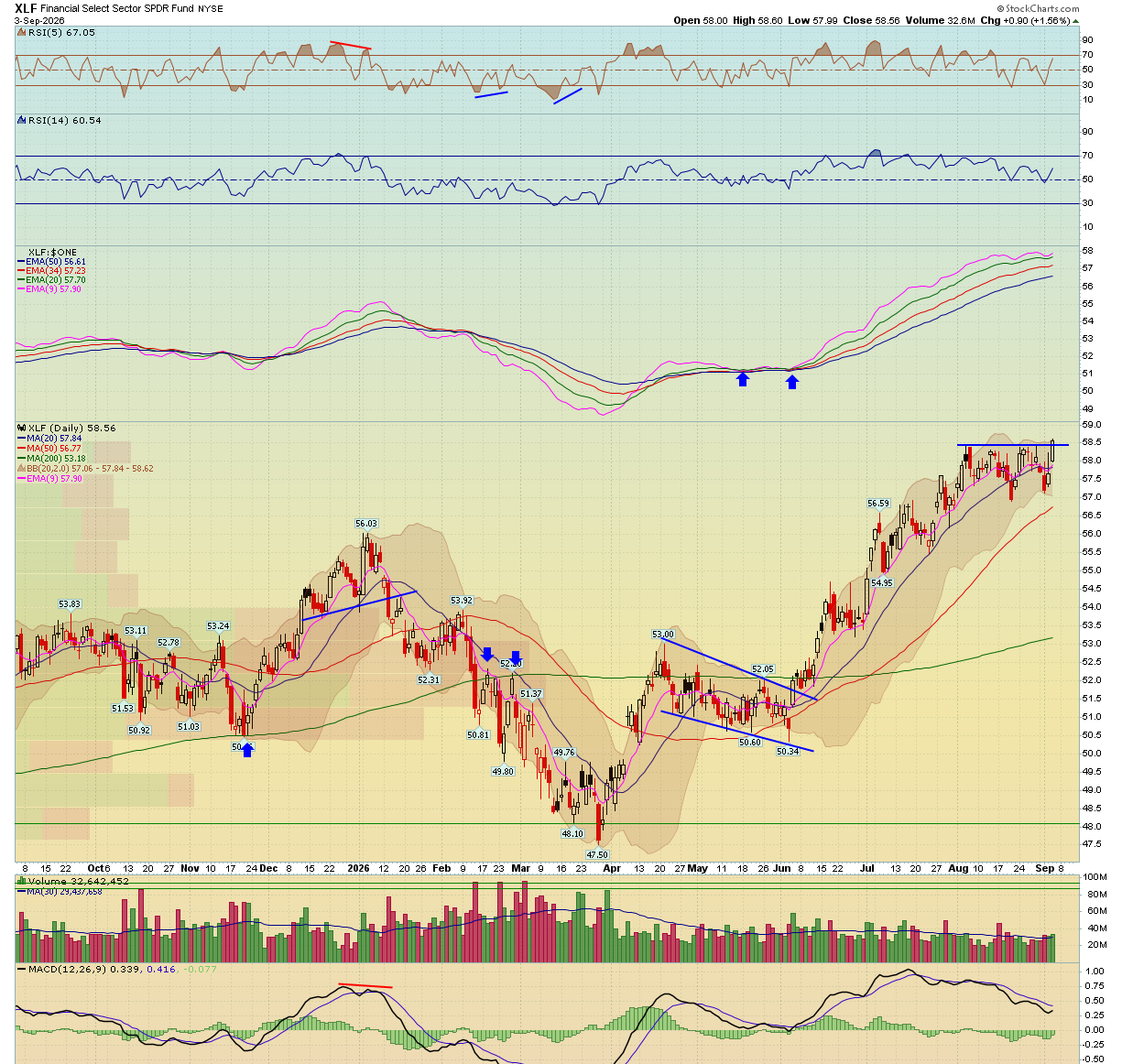This screenshot has width=1122, height=1064.
Task: Click the MACD(12,26,9) indicator label
Action: pos(68,968)
